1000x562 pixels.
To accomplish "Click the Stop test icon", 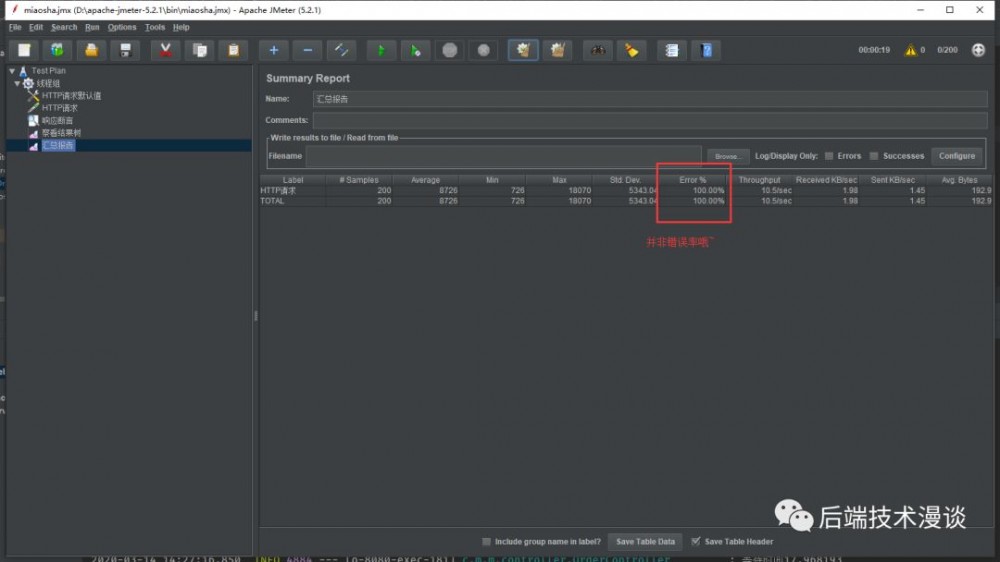I will coord(450,50).
